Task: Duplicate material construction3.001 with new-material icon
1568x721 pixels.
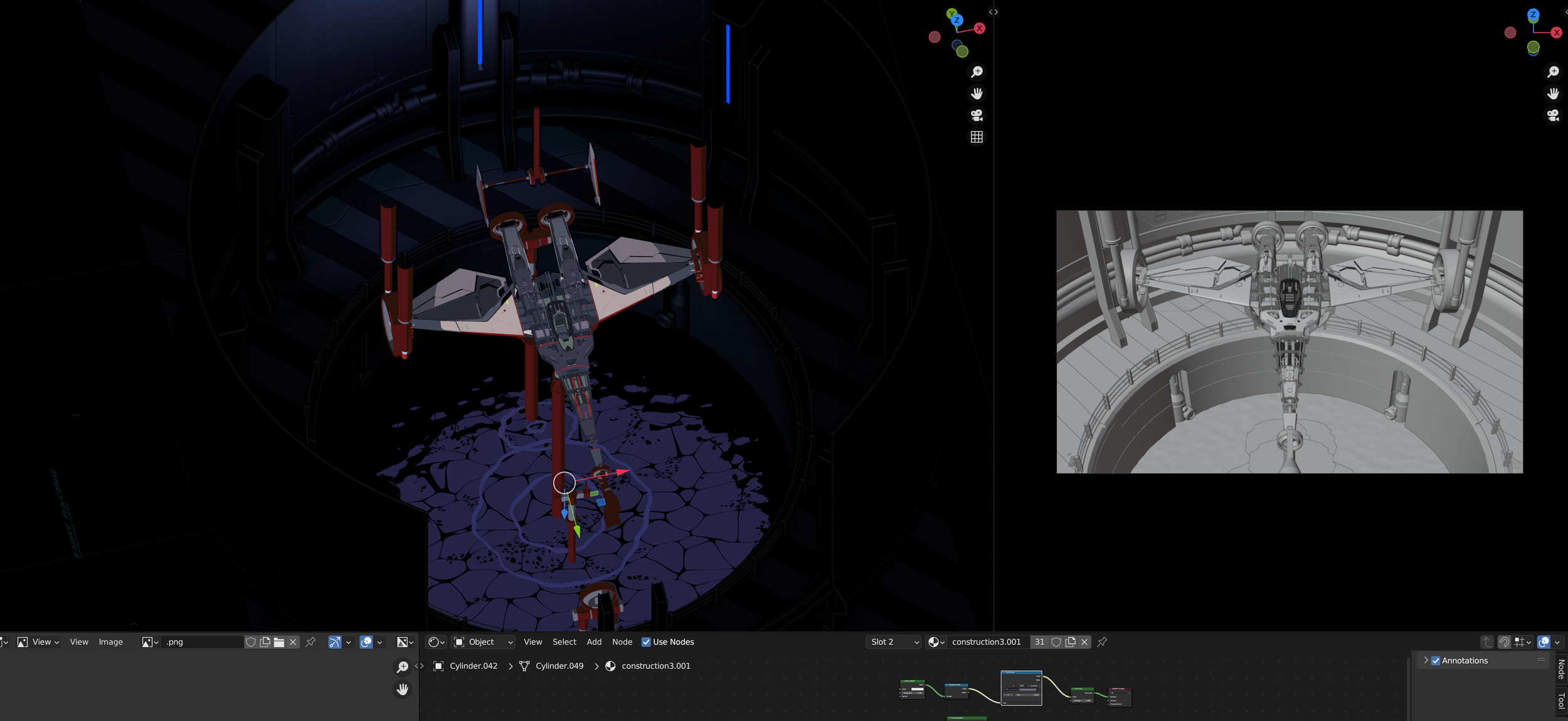Action: (1071, 642)
